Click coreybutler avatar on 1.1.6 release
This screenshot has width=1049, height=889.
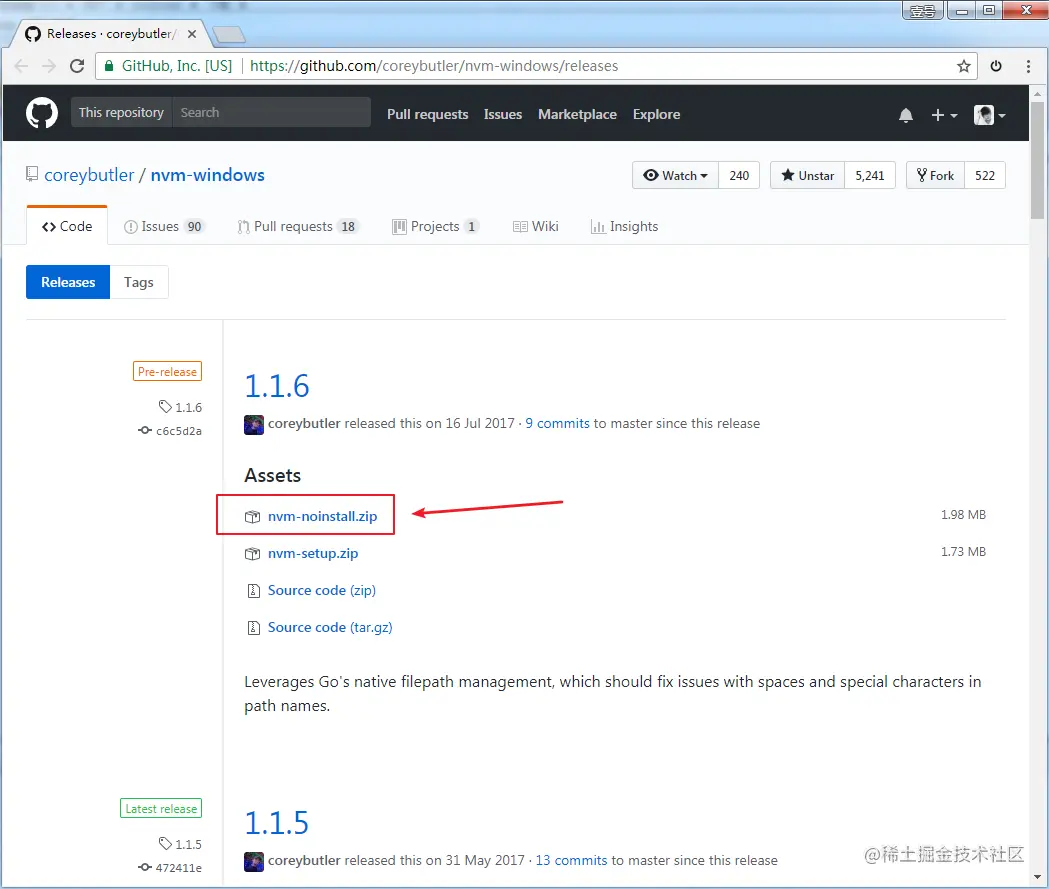click(x=254, y=425)
